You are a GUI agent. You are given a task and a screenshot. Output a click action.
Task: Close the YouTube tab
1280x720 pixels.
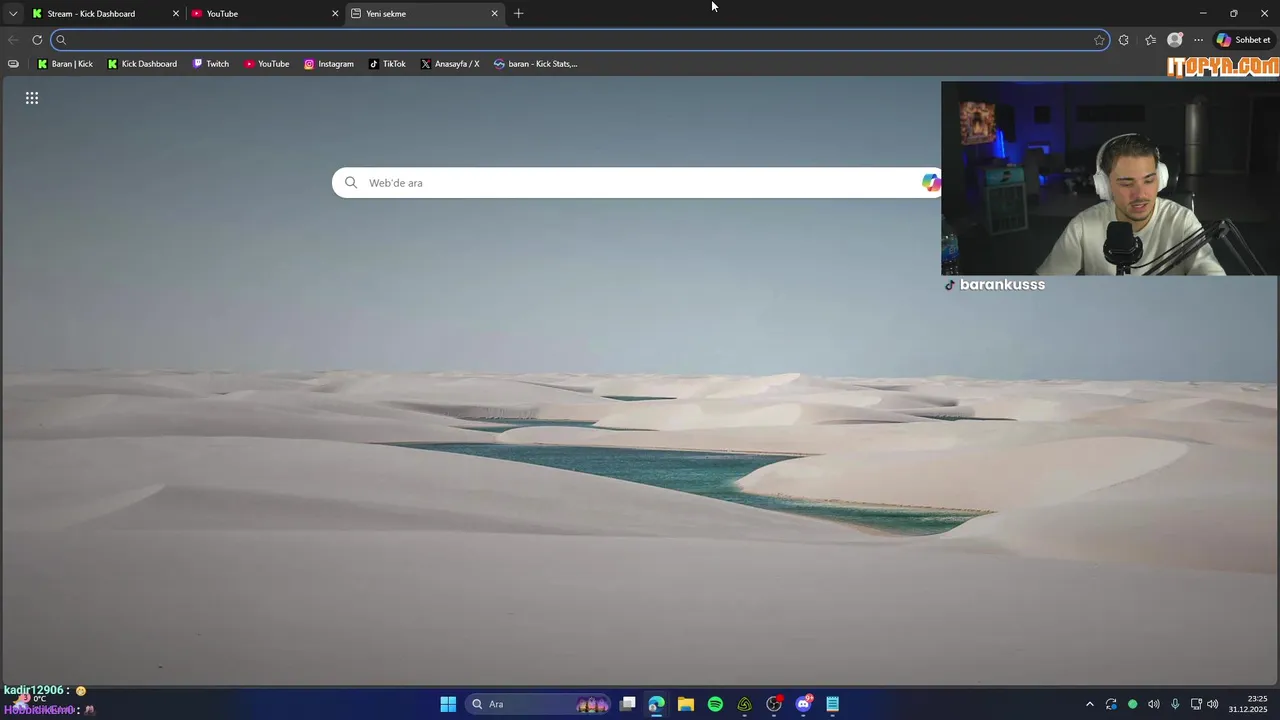pos(335,14)
